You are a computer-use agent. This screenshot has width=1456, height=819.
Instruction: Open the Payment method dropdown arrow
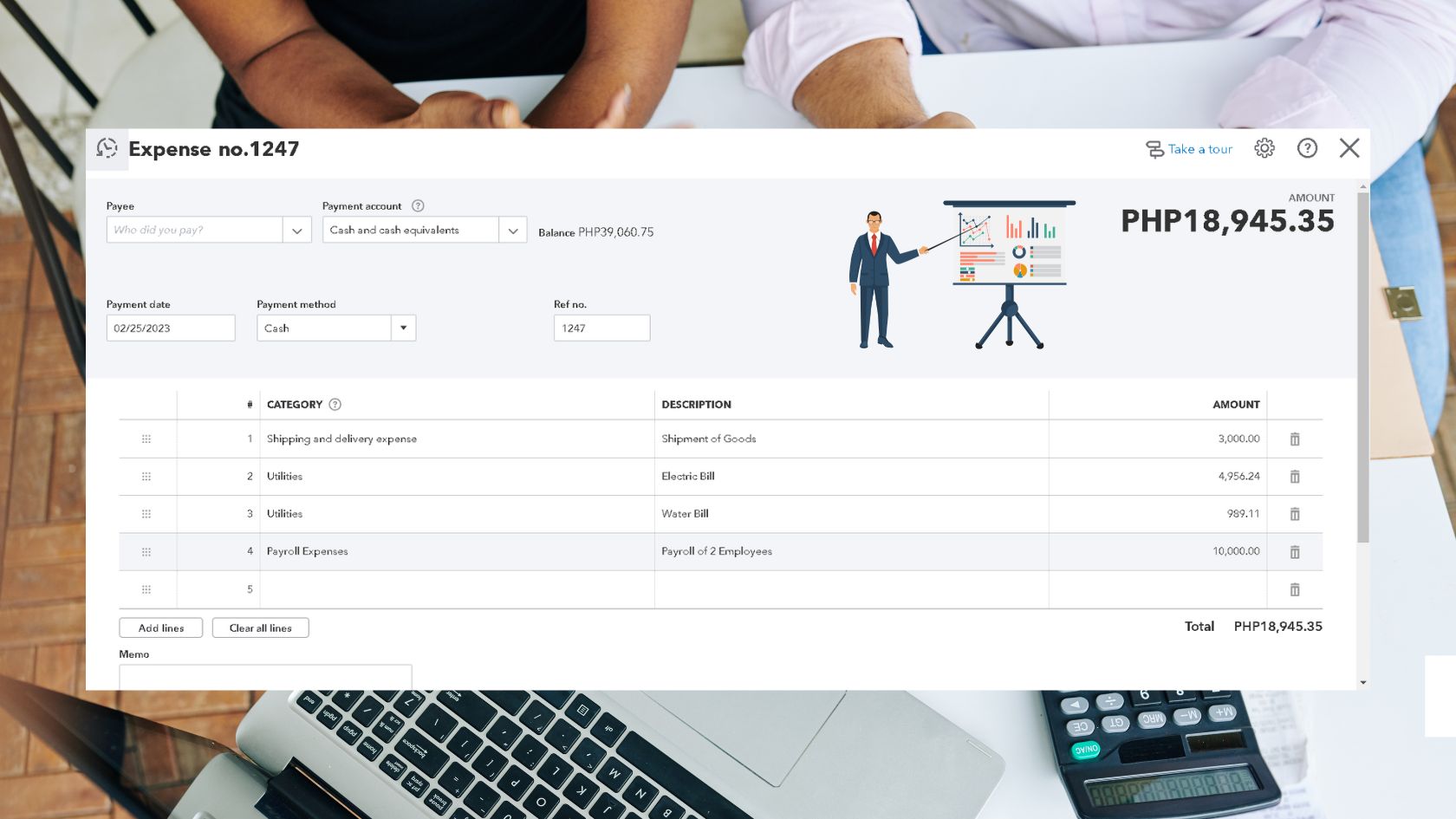tap(404, 328)
